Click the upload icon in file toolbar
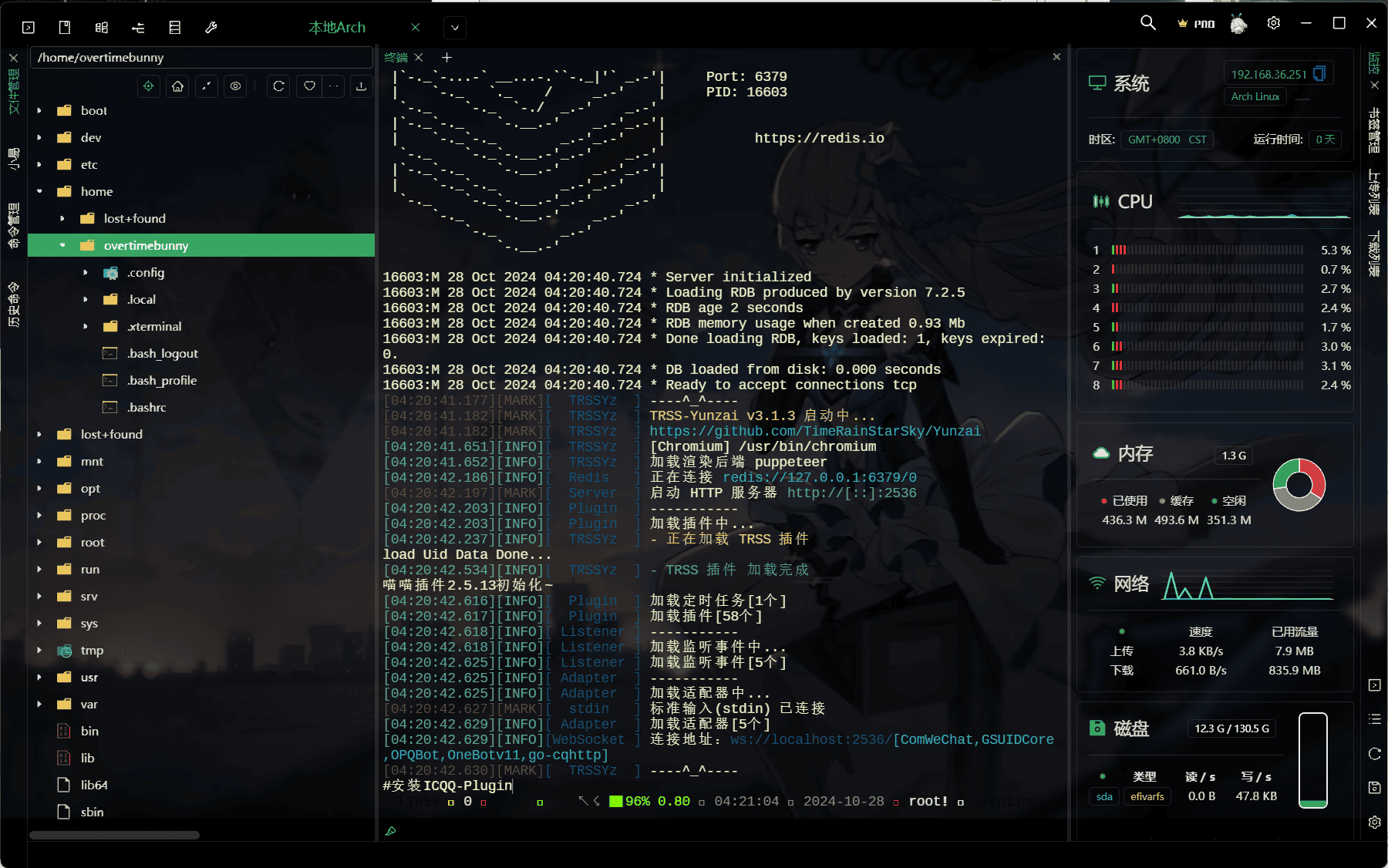The image size is (1388, 868). (x=361, y=86)
